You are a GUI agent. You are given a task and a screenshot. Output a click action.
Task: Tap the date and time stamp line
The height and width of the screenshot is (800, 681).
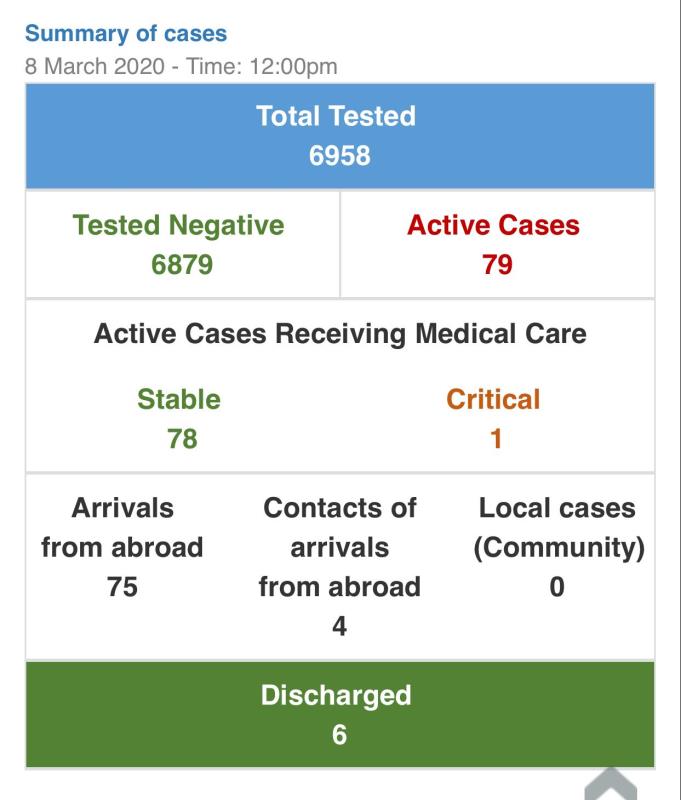(x=181, y=67)
